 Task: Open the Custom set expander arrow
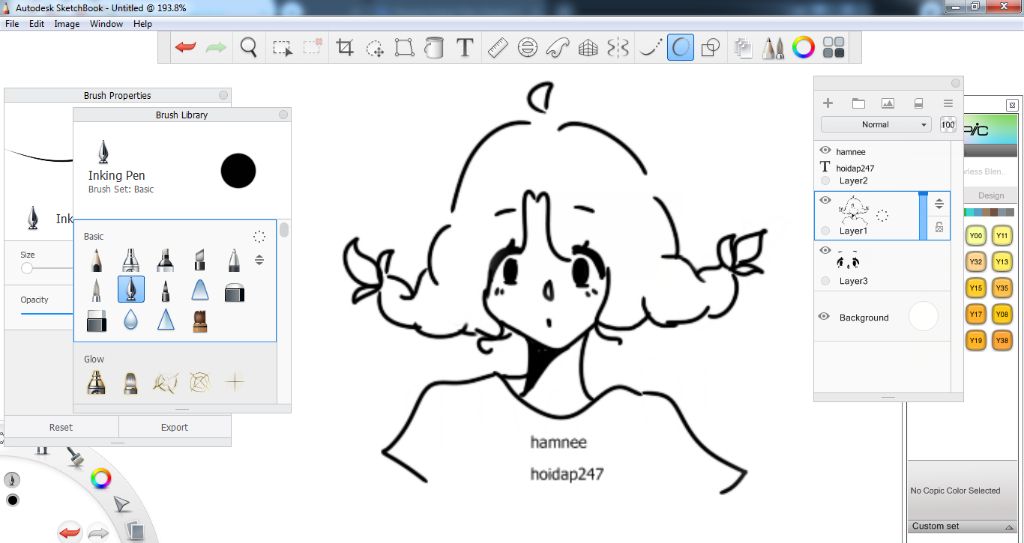pos(1008,526)
